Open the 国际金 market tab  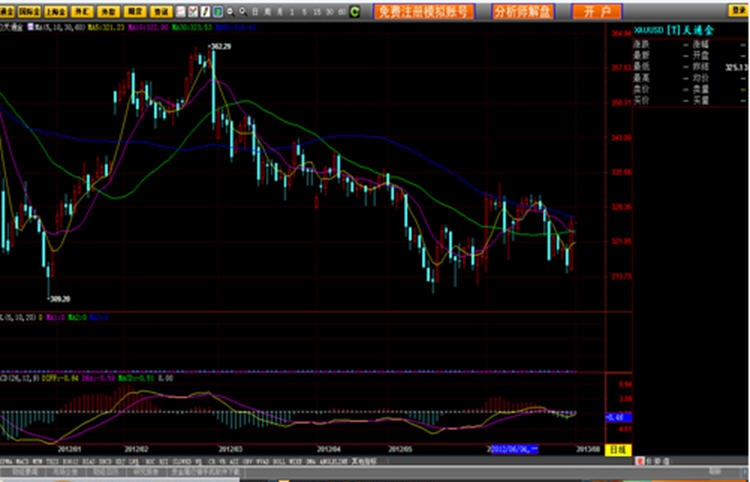pyautogui.click(x=29, y=11)
